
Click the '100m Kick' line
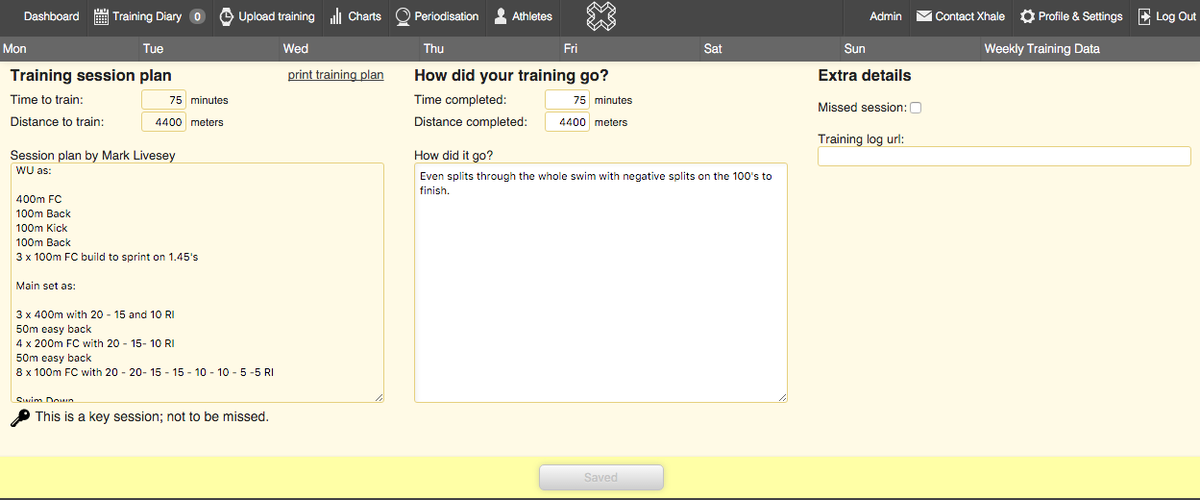(x=42, y=228)
